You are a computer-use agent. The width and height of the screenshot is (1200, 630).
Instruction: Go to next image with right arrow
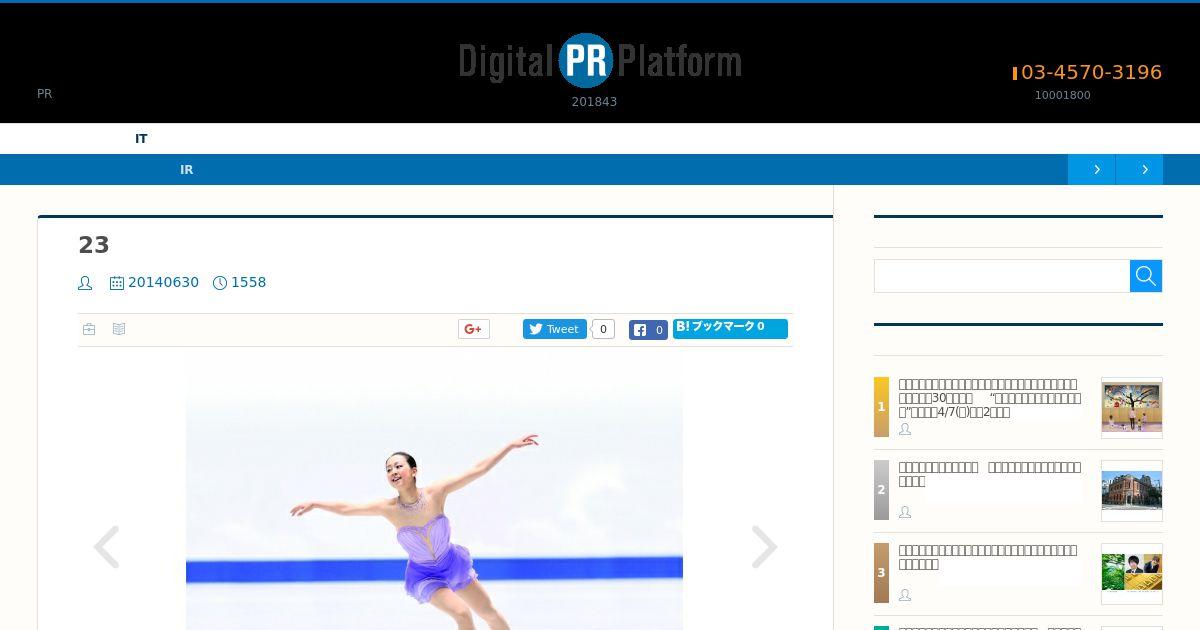pyautogui.click(x=764, y=547)
